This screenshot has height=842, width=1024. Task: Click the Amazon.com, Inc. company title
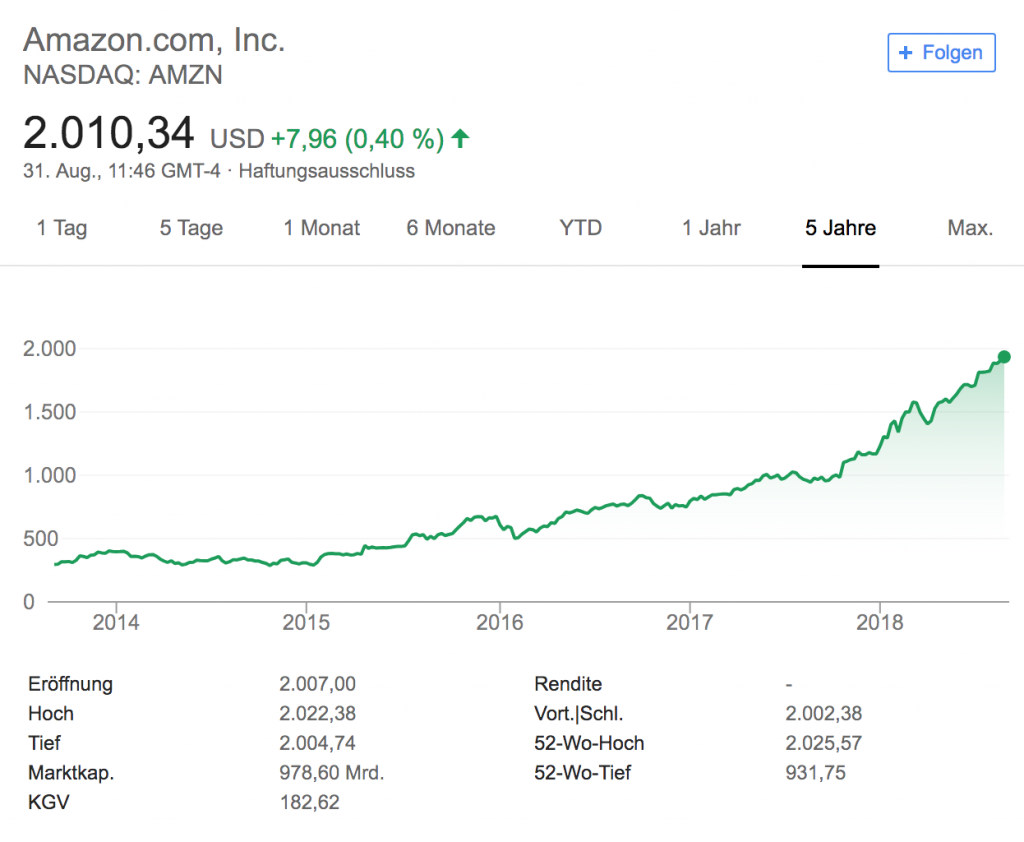[x=154, y=40]
